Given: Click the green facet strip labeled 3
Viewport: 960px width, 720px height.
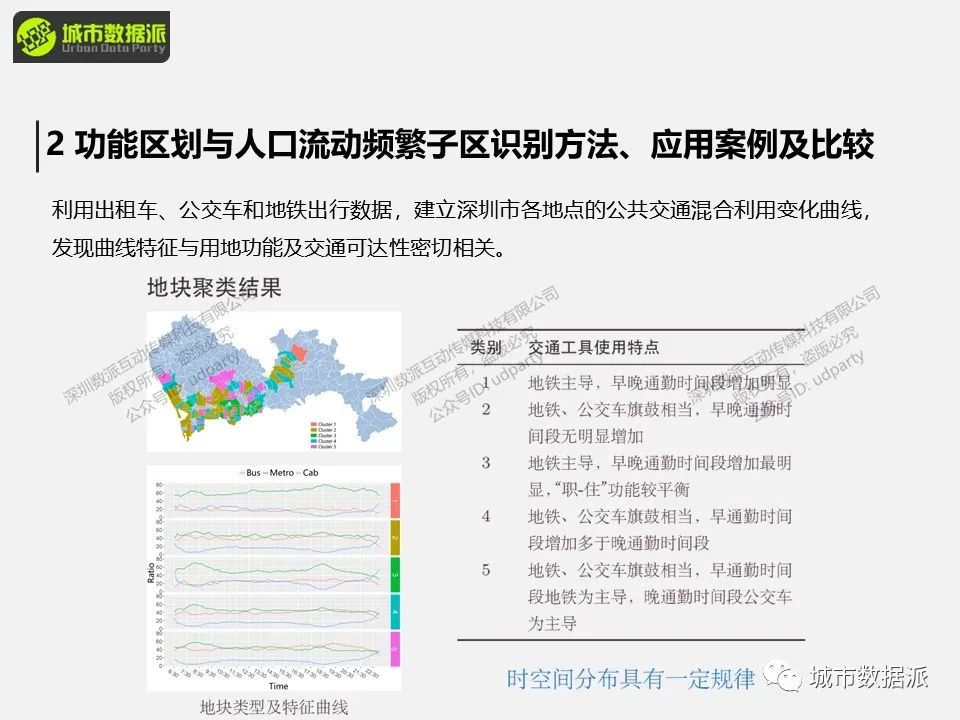Looking at the screenshot, I should pos(395,574).
